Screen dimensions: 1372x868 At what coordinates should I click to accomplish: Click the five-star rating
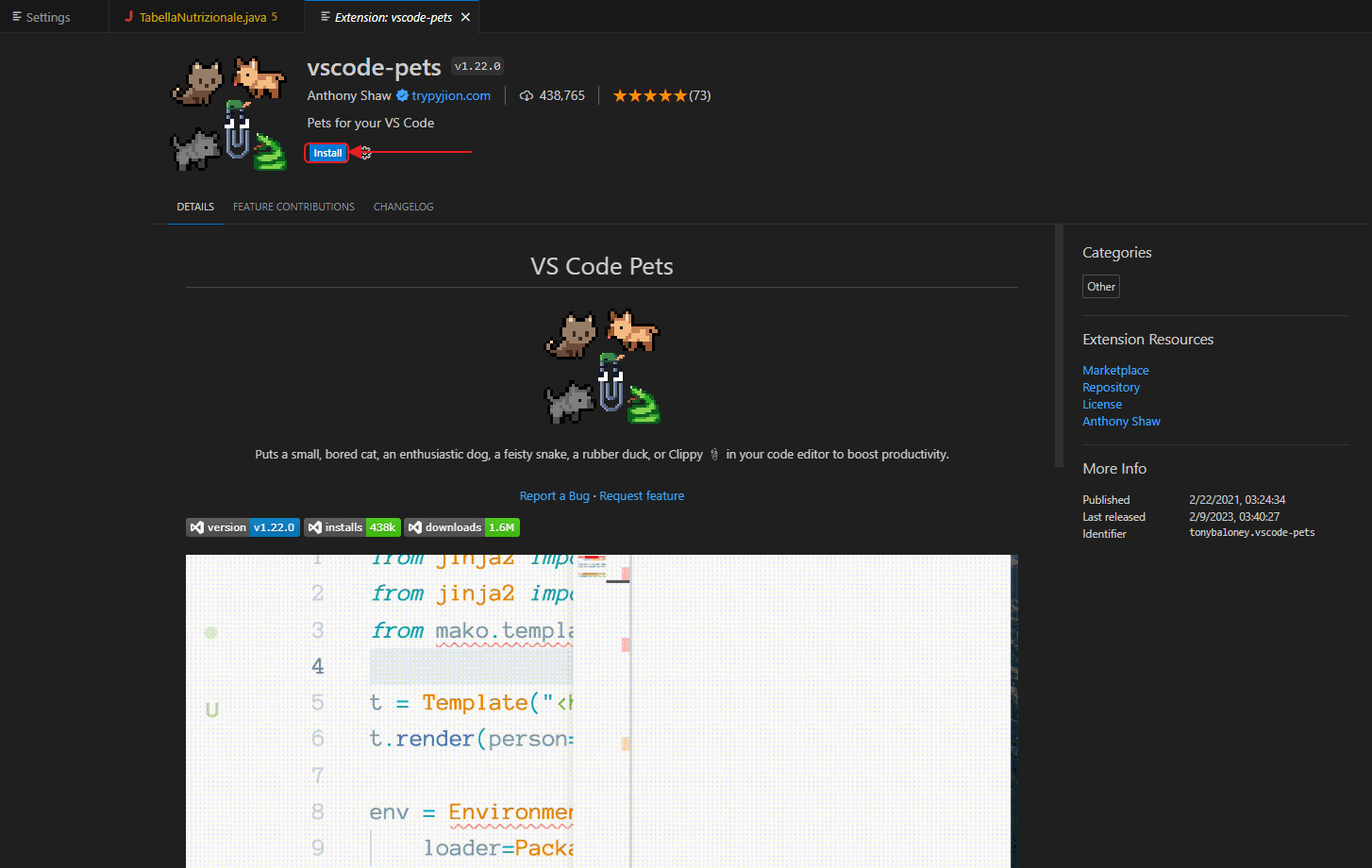(x=649, y=95)
